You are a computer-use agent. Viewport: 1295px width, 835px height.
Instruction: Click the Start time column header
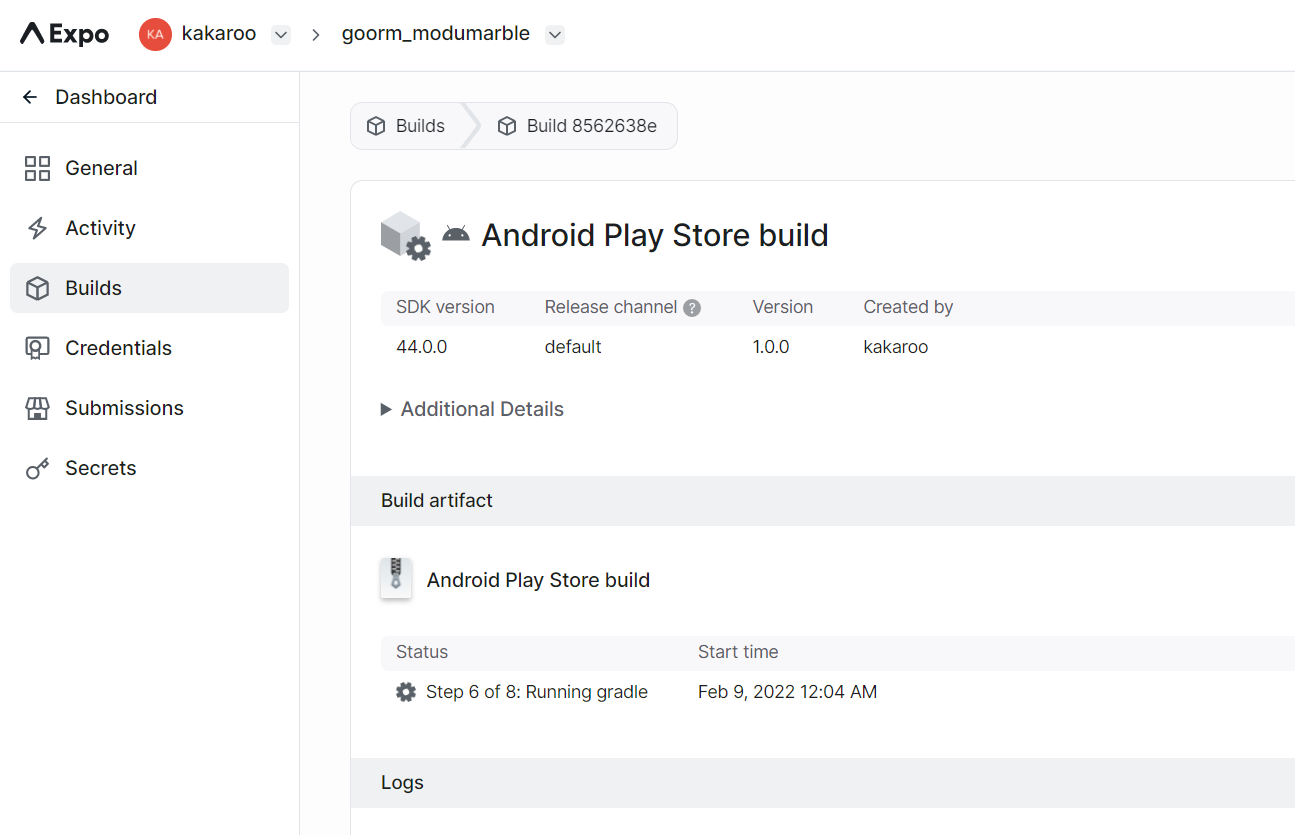[738, 652]
